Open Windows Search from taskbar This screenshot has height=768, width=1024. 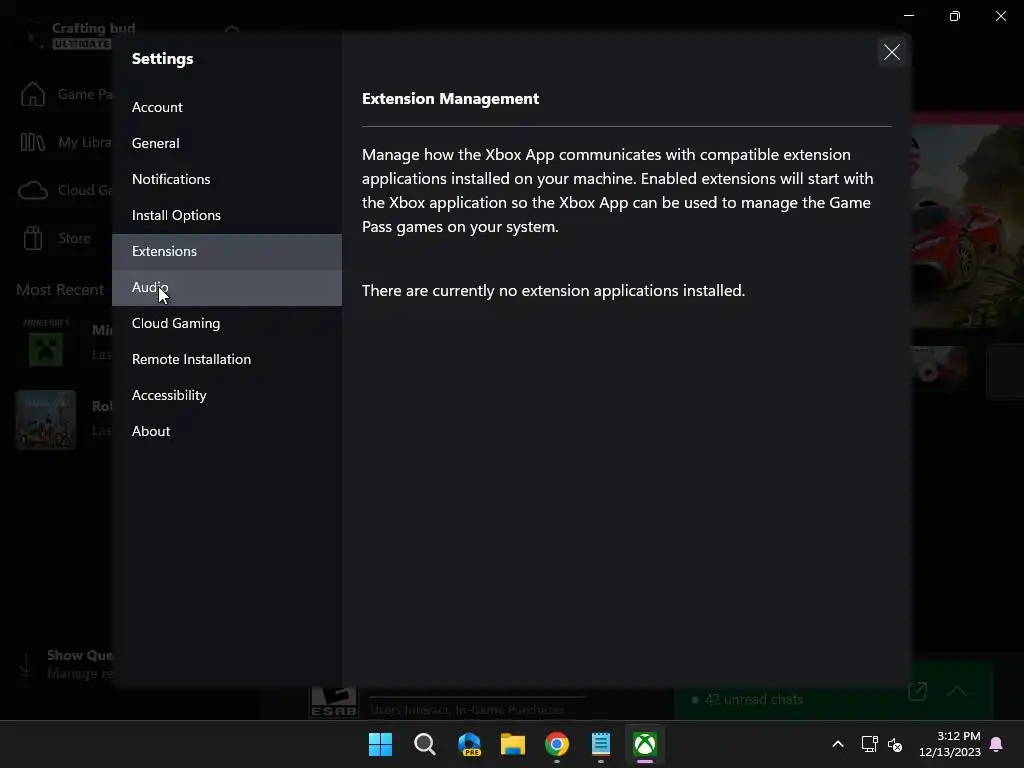424,744
